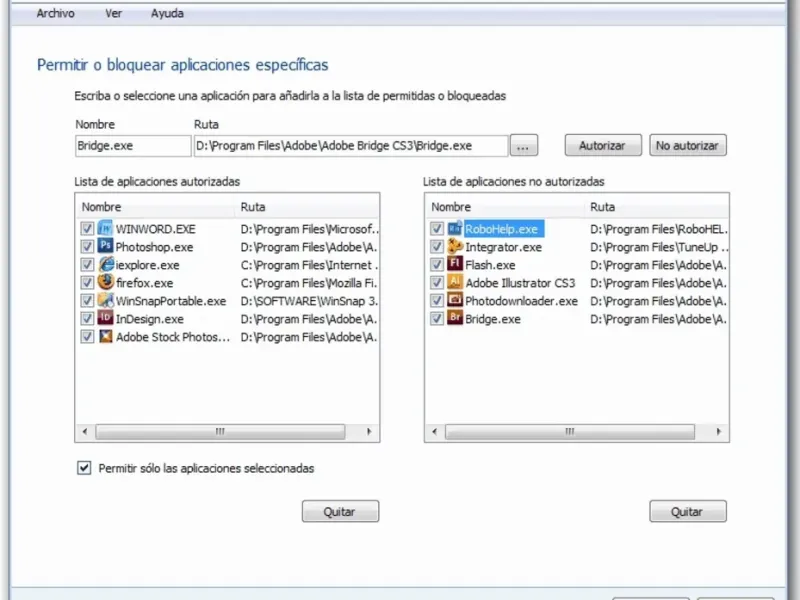Click the authorized list's right scroll arrow
This screenshot has height=600, width=800.
click(369, 432)
